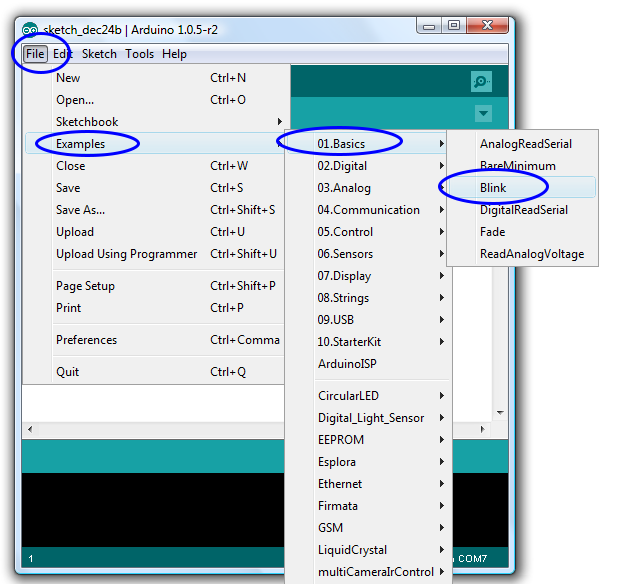Image resolution: width=617 pixels, height=584 pixels.
Task: Open the Serial Monitor magnifier icon
Action: pos(481,81)
